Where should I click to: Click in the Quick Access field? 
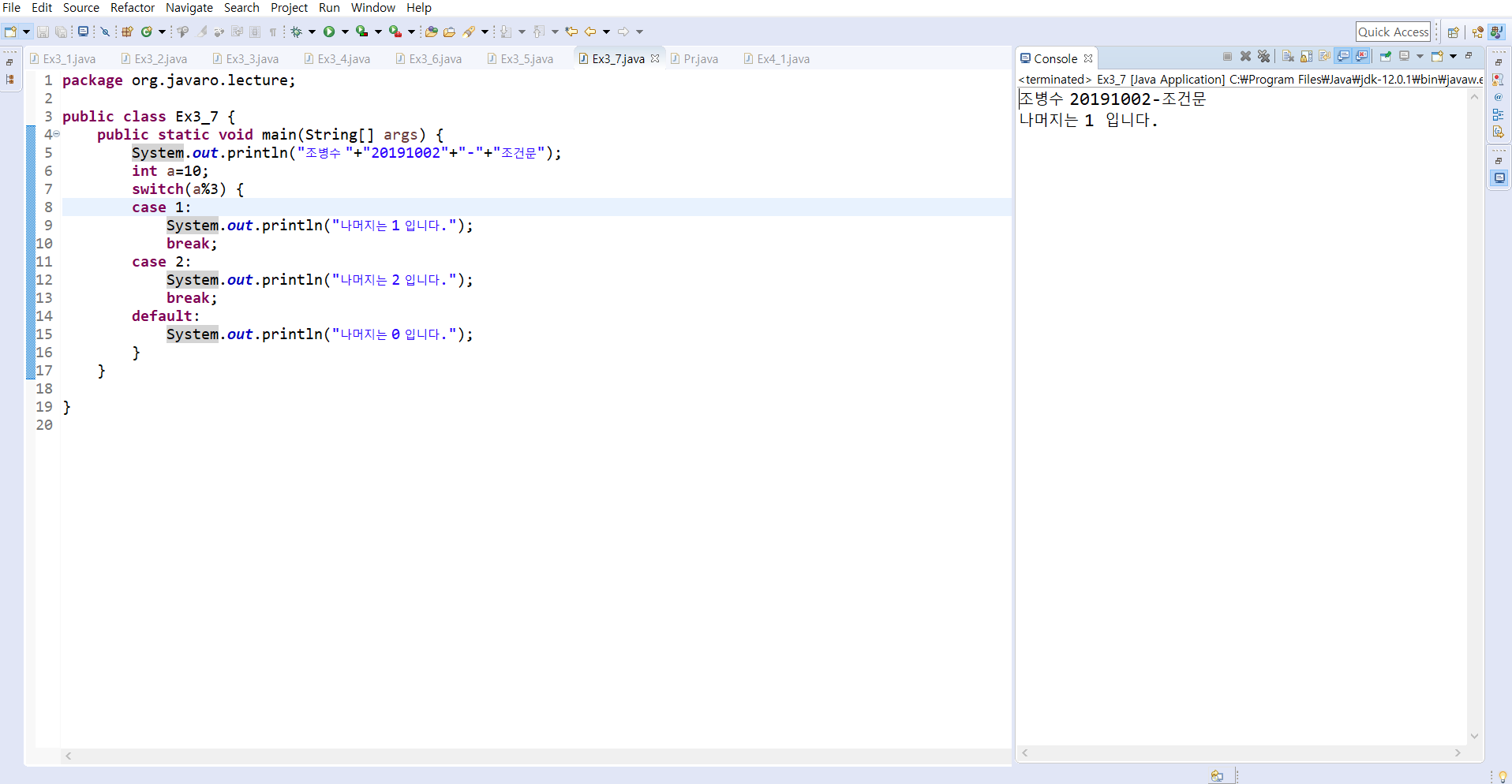tap(1393, 32)
